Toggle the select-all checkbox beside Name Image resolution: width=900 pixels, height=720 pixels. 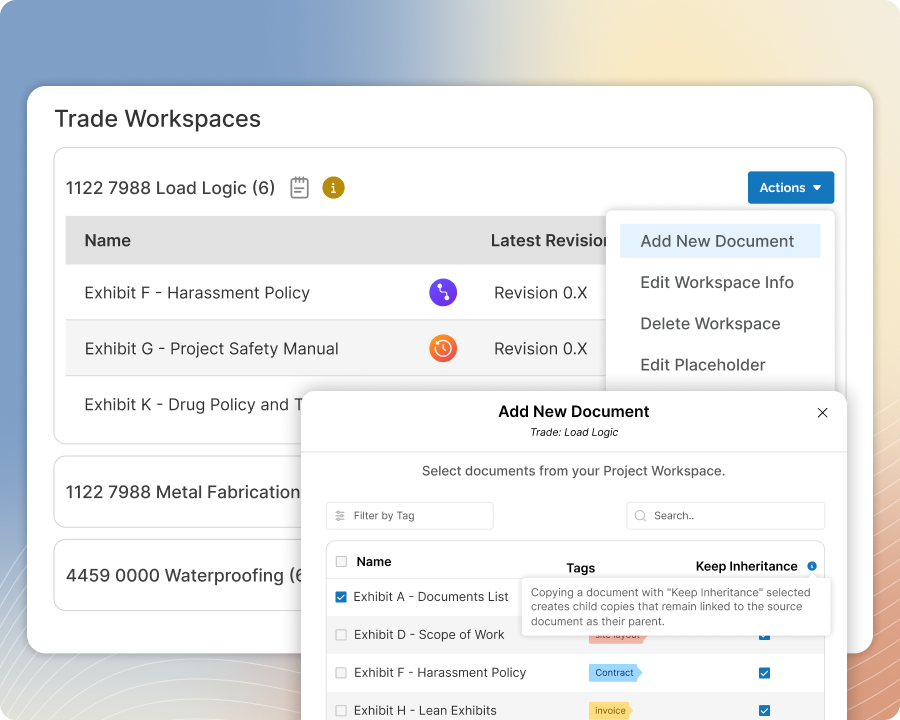click(x=342, y=562)
